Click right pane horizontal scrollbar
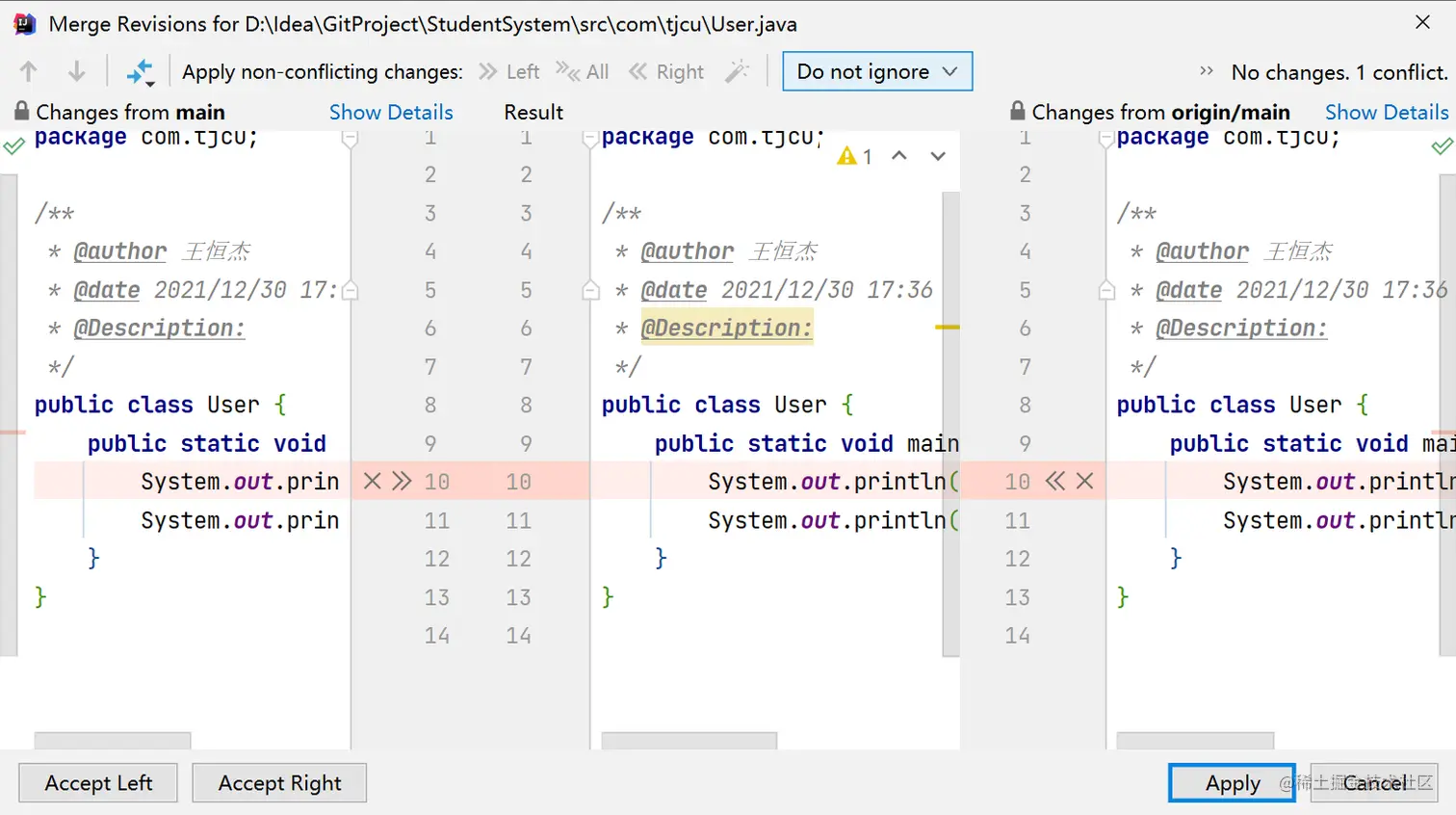Screen dimensions: 1456x815 (1195, 741)
